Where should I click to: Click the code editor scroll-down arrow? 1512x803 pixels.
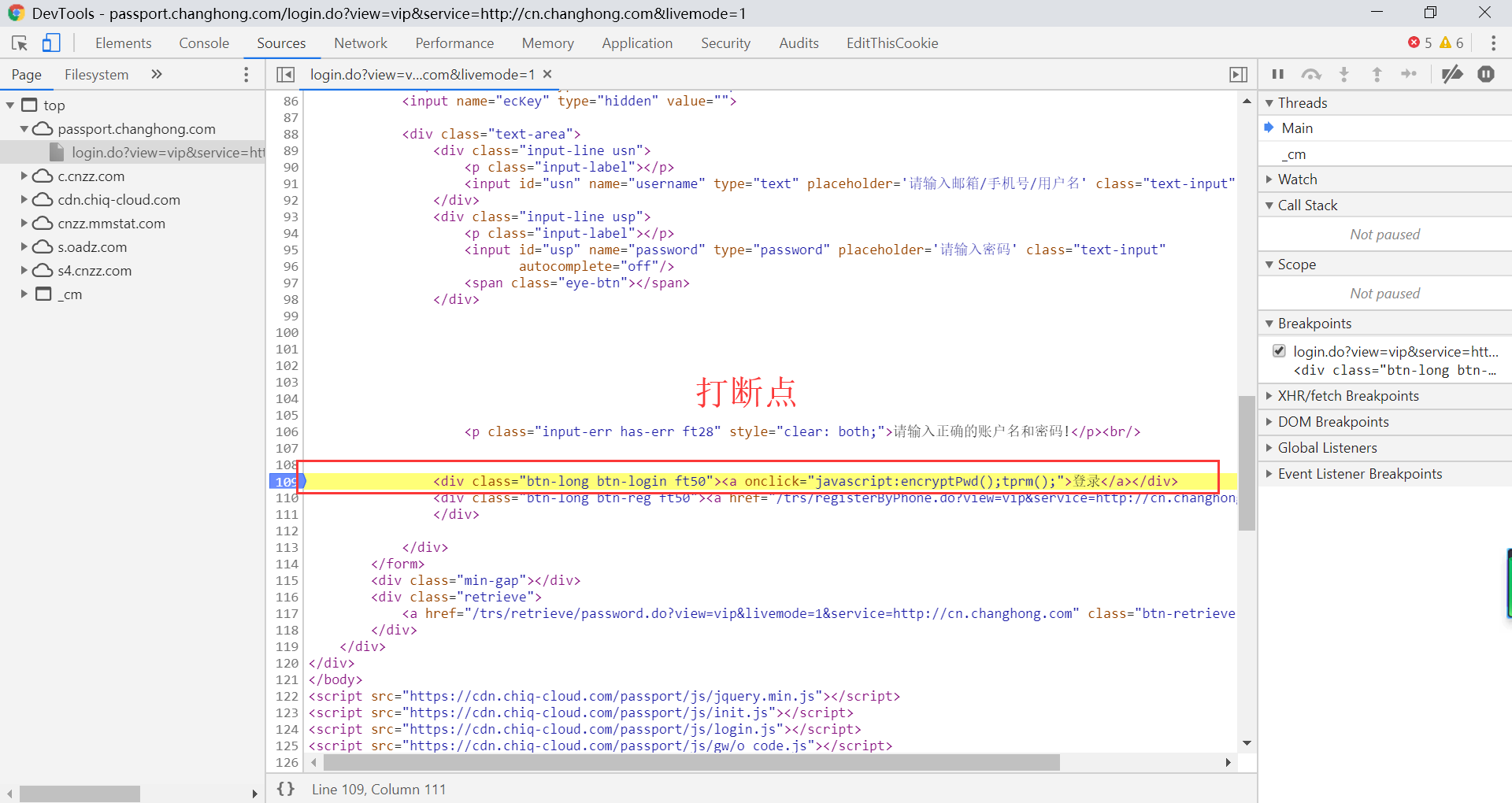(1247, 743)
